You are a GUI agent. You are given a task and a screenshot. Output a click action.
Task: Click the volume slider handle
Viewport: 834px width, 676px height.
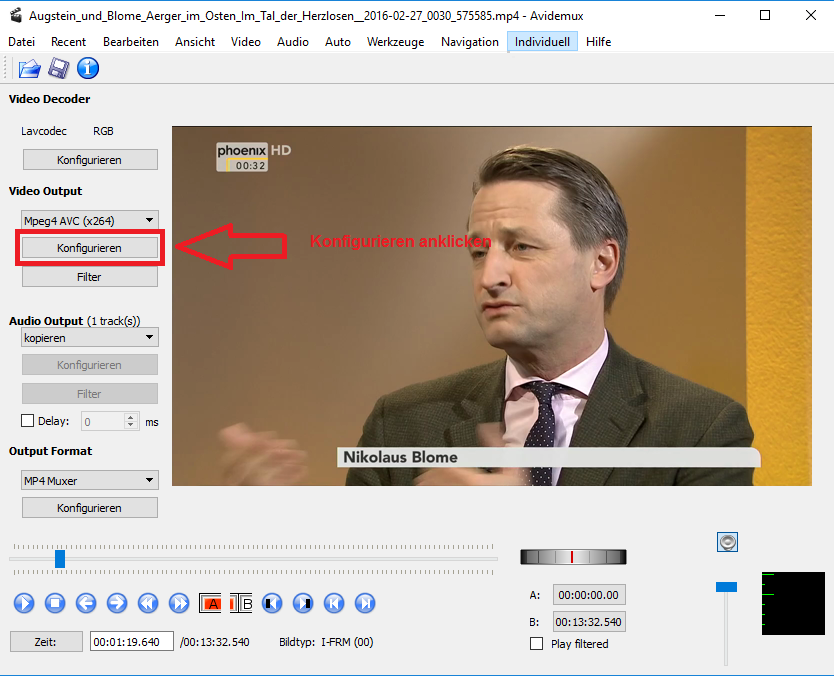(x=726, y=586)
